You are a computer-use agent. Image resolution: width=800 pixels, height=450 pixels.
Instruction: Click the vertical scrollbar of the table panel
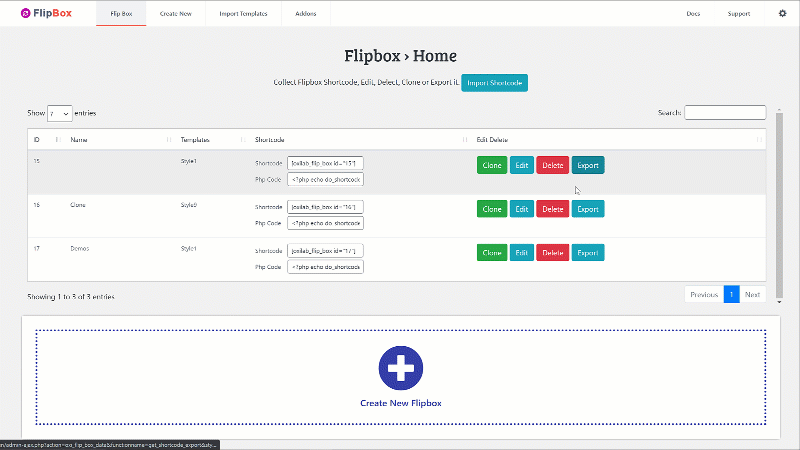pos(779,205)
